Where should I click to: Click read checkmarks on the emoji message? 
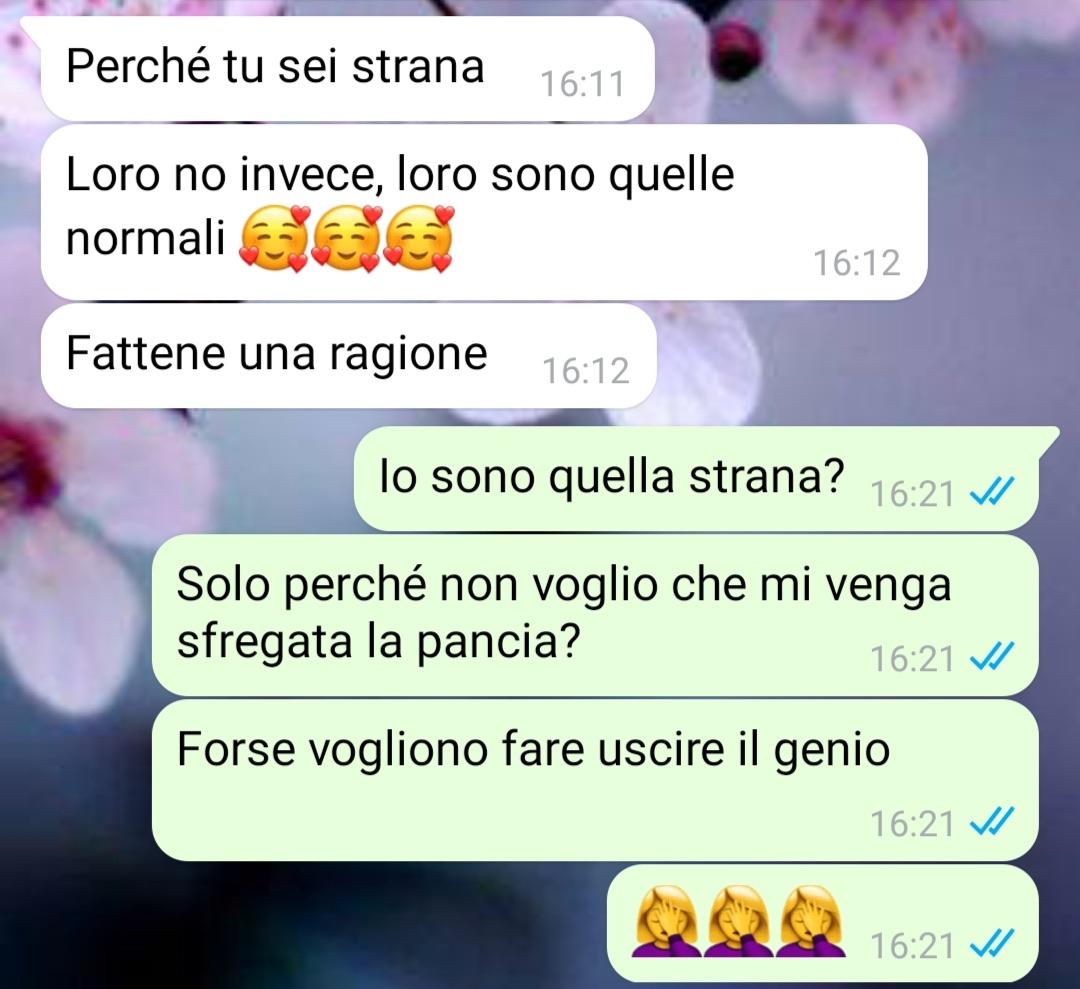992,945
